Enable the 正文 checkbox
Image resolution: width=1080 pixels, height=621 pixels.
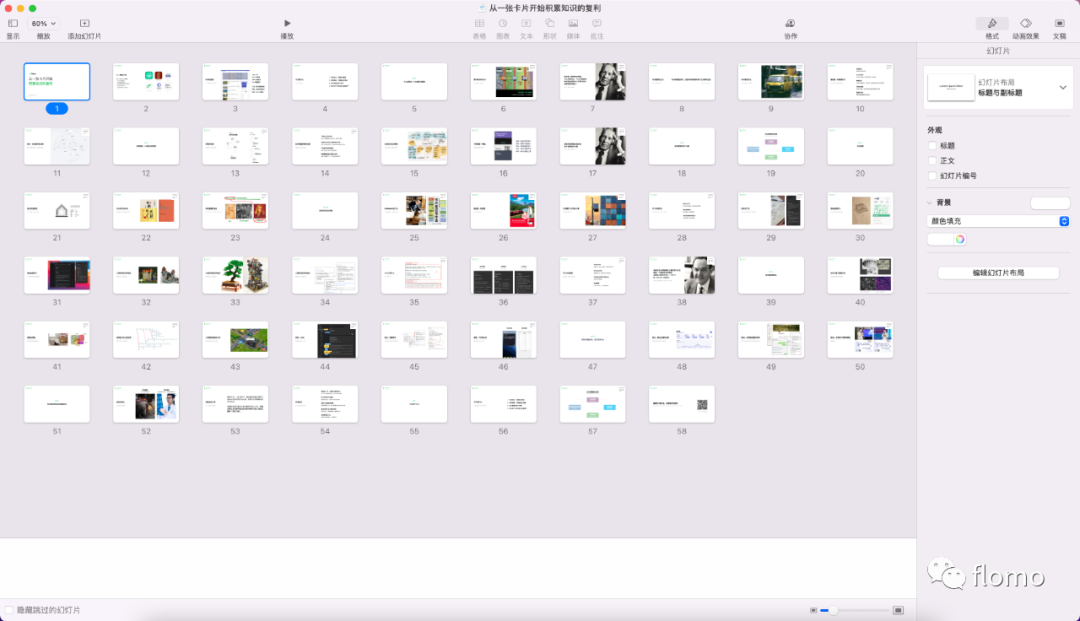click(x=933, y=161)
